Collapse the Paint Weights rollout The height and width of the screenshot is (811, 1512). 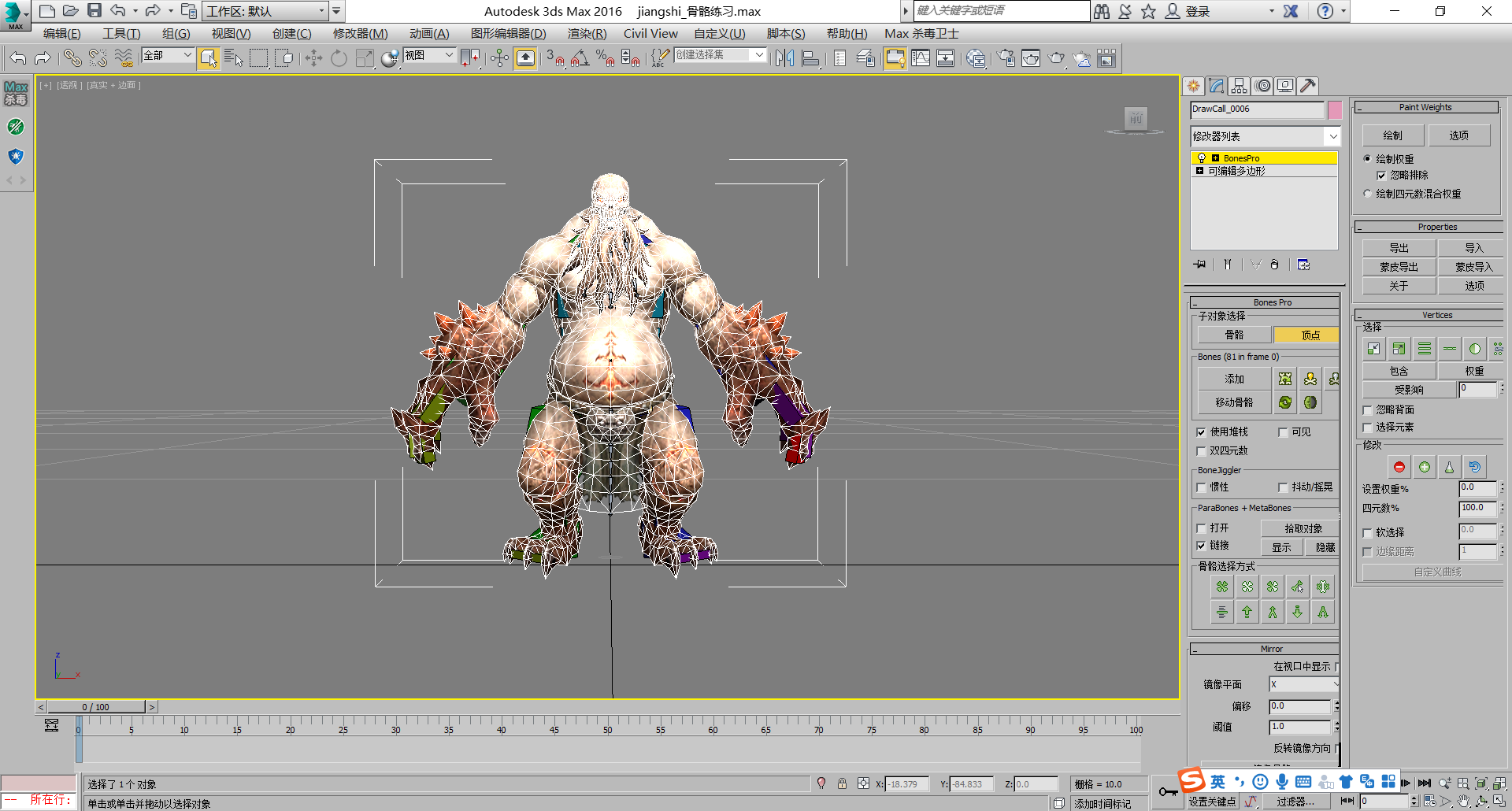(1425, 107)
